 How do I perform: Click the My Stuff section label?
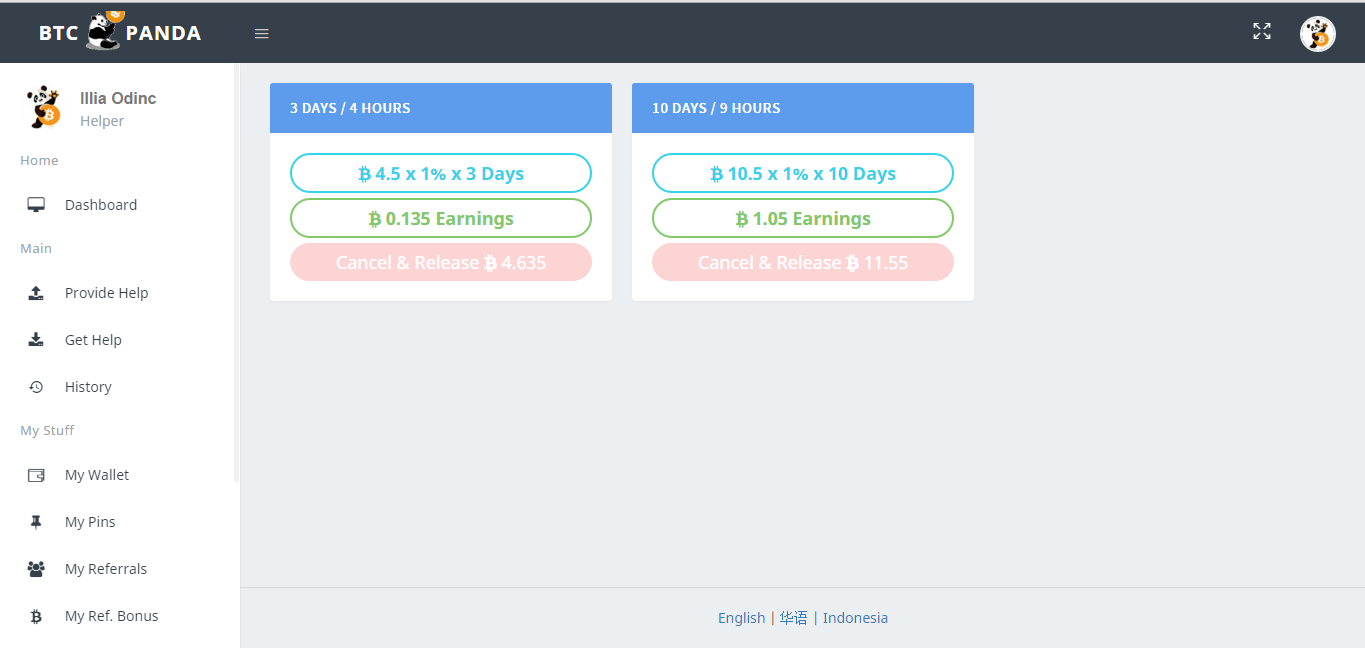click(x=47, y=431)
